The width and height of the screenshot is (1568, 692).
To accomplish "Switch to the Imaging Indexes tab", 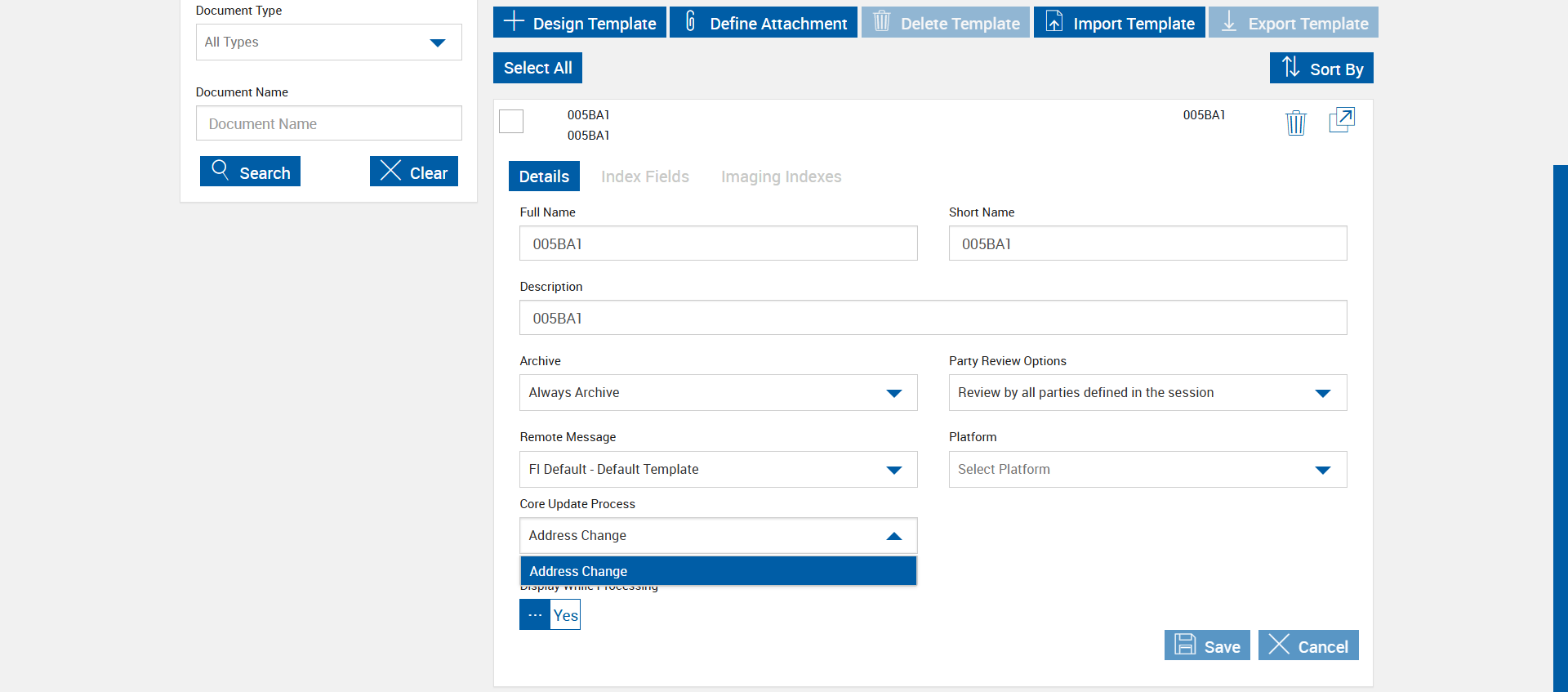I will tap(780, 176).
